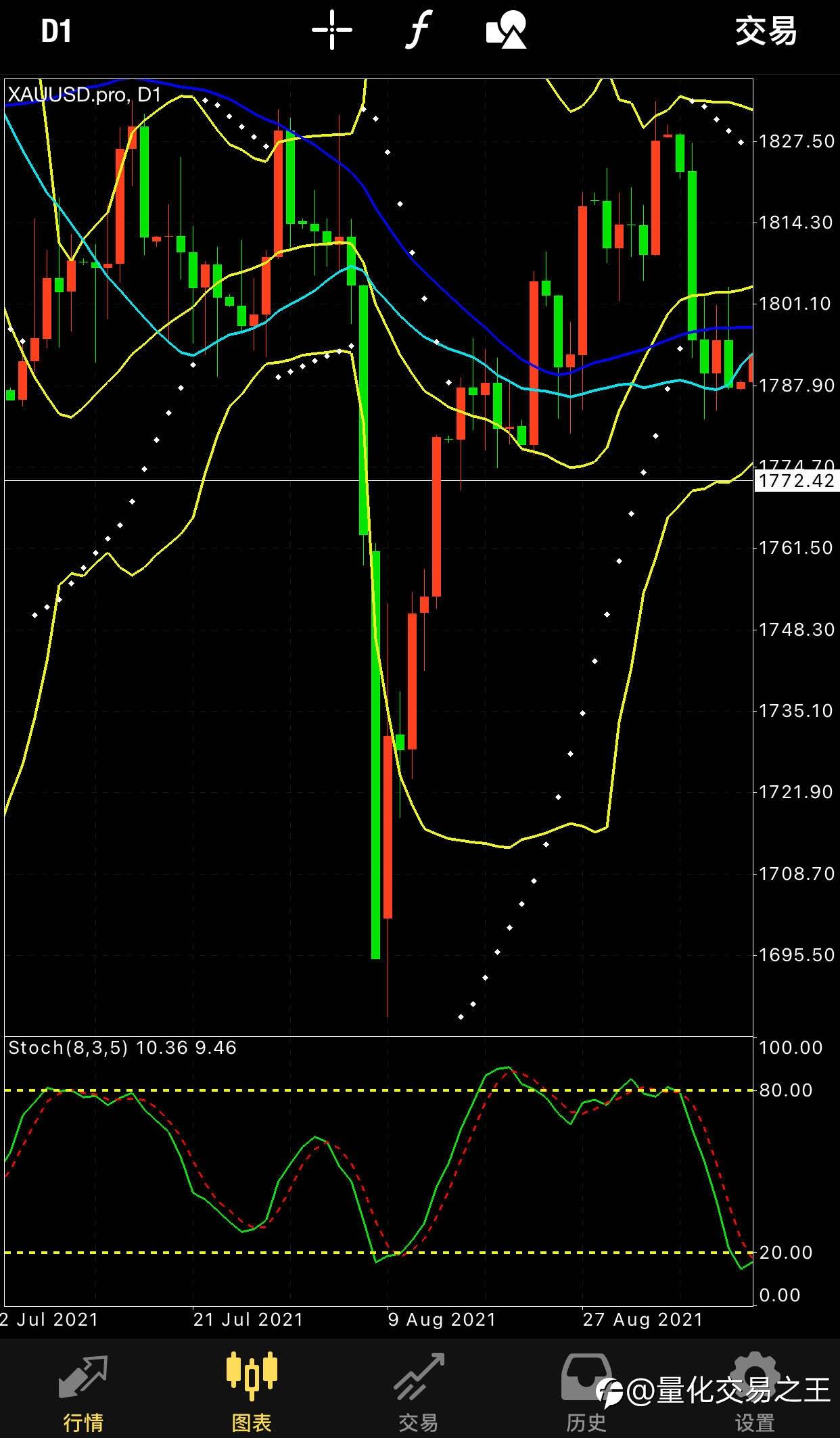840x1438 pixels.
Task: Open the chart objects shapes tool
Action: click(507, 30)
